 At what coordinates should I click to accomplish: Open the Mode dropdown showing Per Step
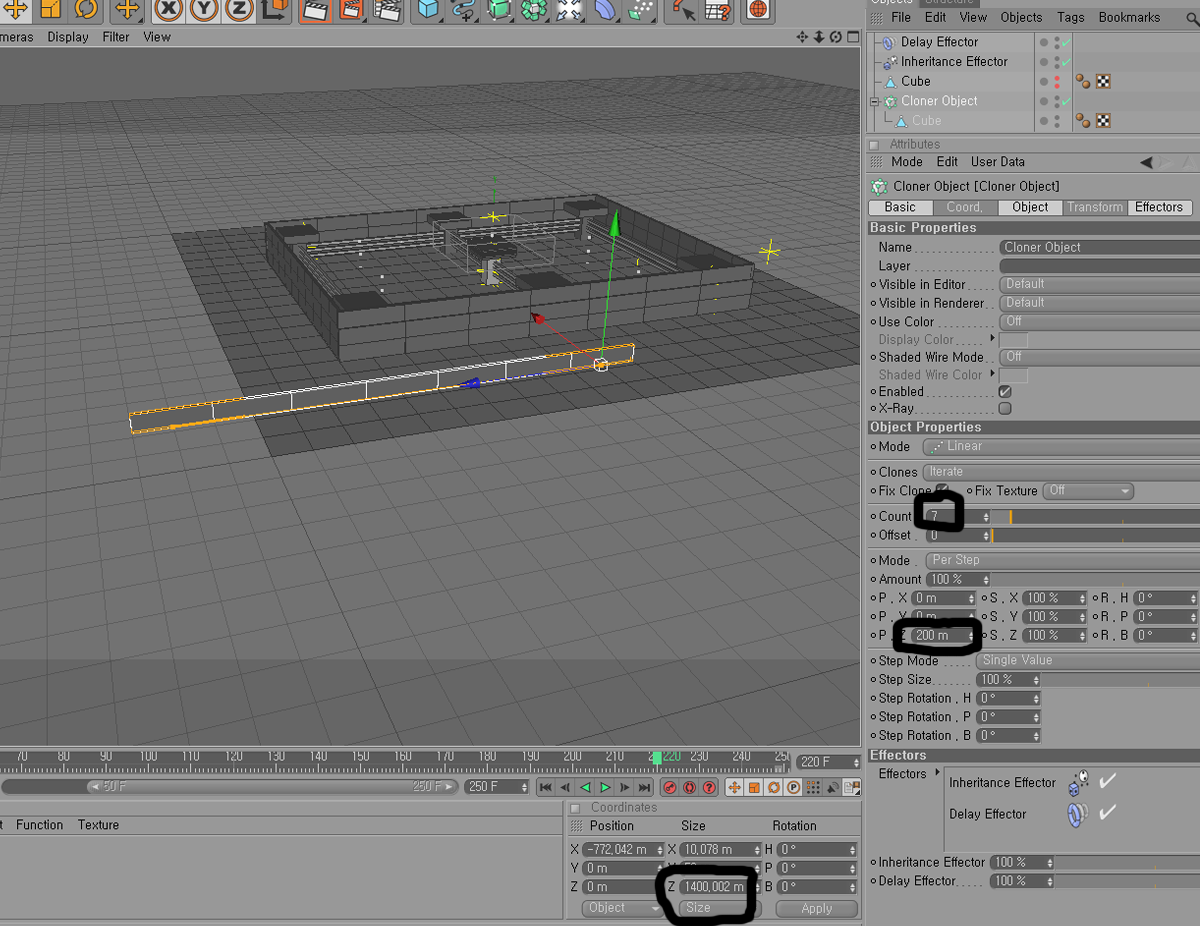pos(1062,560)
